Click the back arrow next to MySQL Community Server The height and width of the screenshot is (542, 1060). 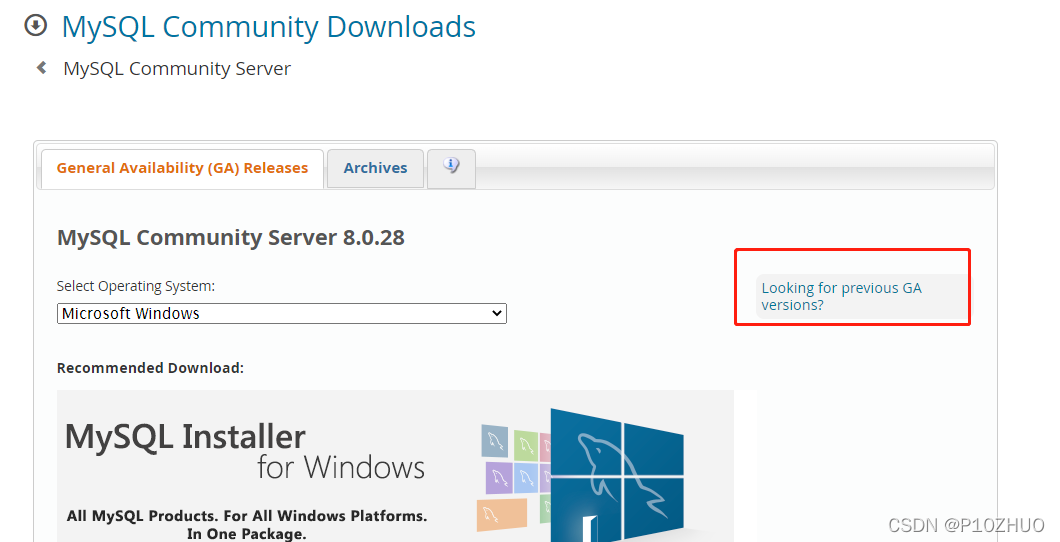coord(42,68)
